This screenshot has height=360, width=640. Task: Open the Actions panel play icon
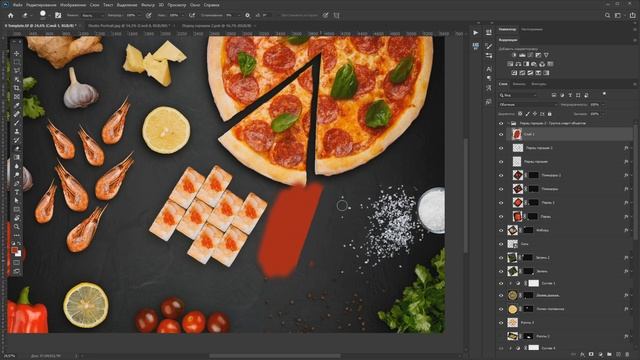(x=476, y=33)
